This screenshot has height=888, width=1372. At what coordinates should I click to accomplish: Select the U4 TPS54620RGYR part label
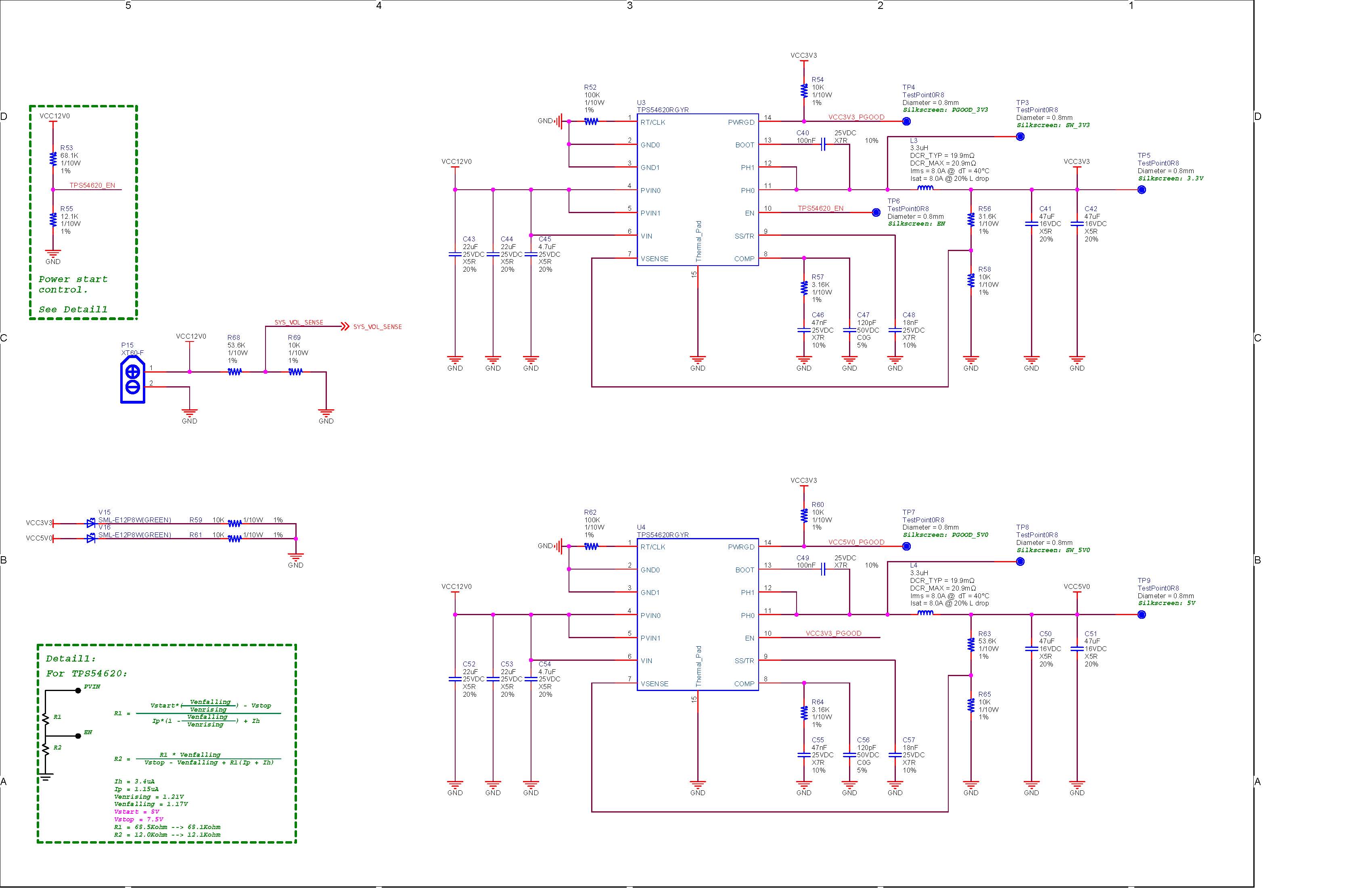pos(662,534)
